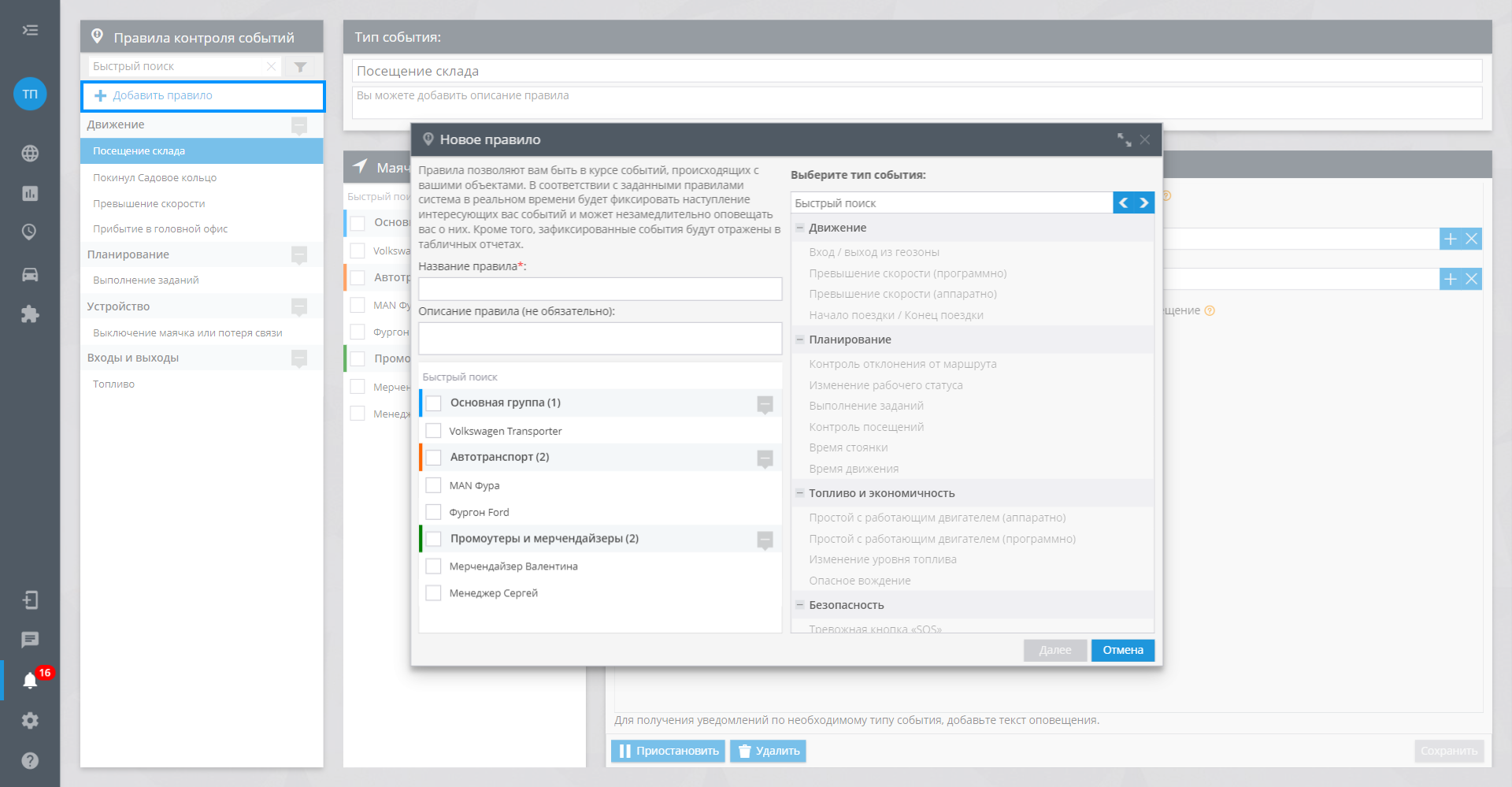1512x787 pixels.
Task: Open the chat messages icon
Action: click(x=30, y=640)
